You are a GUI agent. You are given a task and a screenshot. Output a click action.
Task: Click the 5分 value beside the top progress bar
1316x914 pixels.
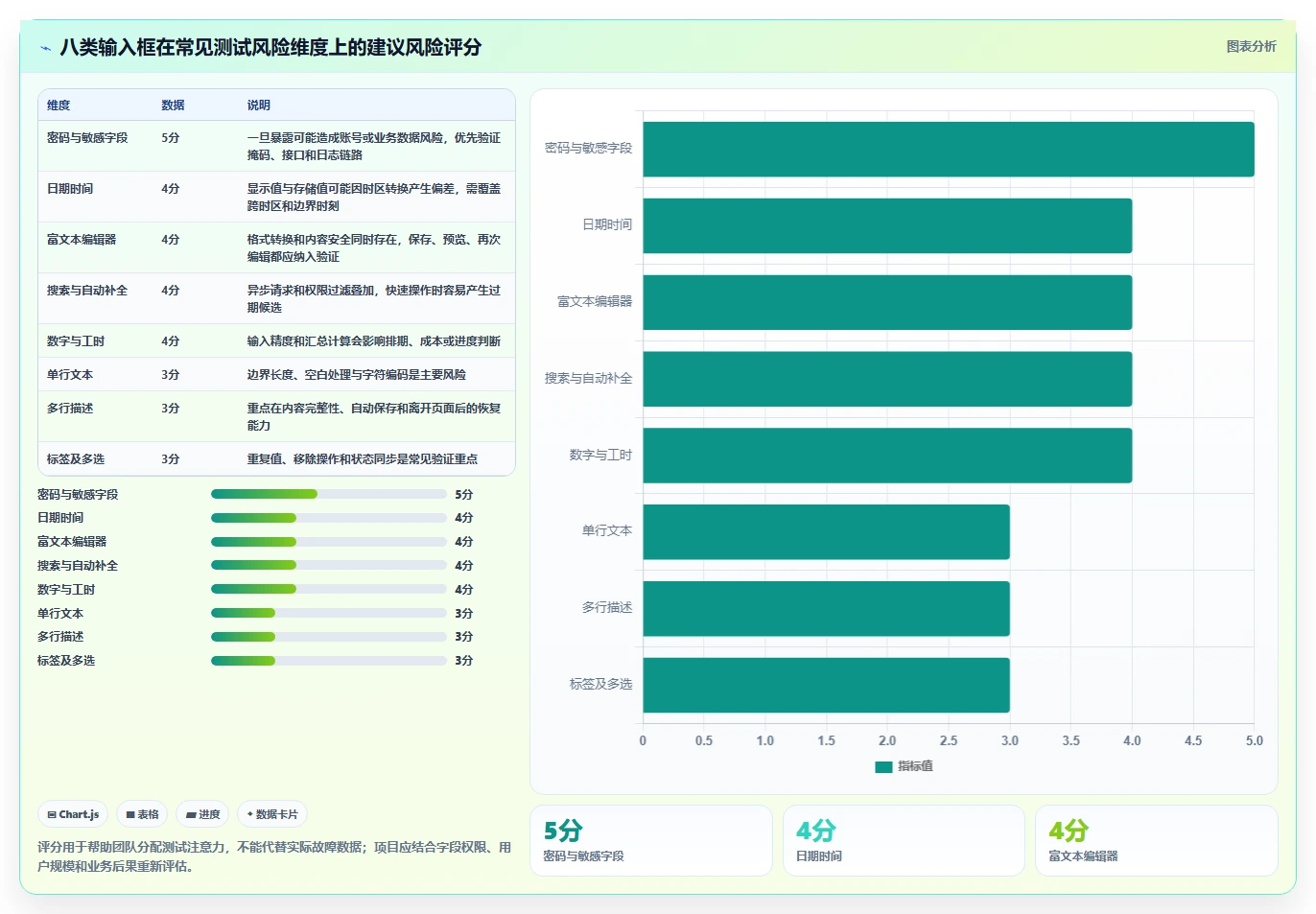point(464,495)
